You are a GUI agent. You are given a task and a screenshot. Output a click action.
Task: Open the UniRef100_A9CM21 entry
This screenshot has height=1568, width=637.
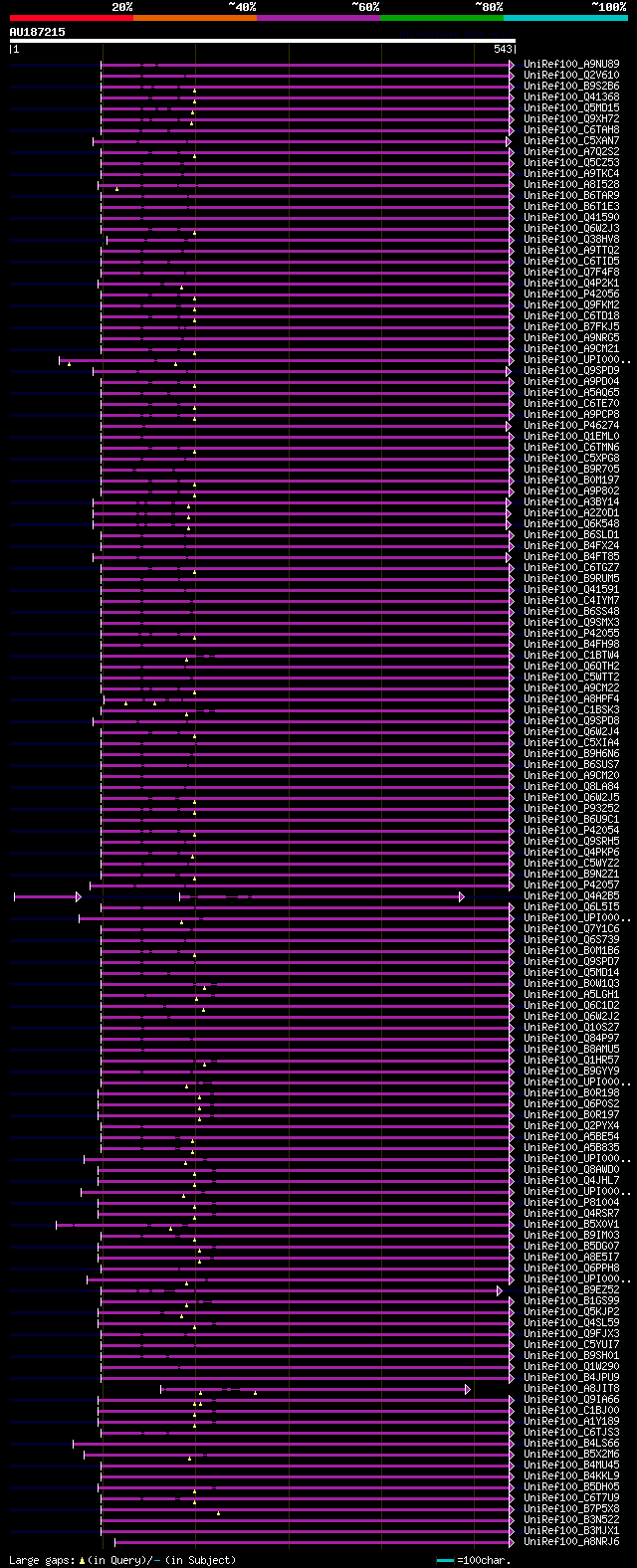click(x=571, y=349)
